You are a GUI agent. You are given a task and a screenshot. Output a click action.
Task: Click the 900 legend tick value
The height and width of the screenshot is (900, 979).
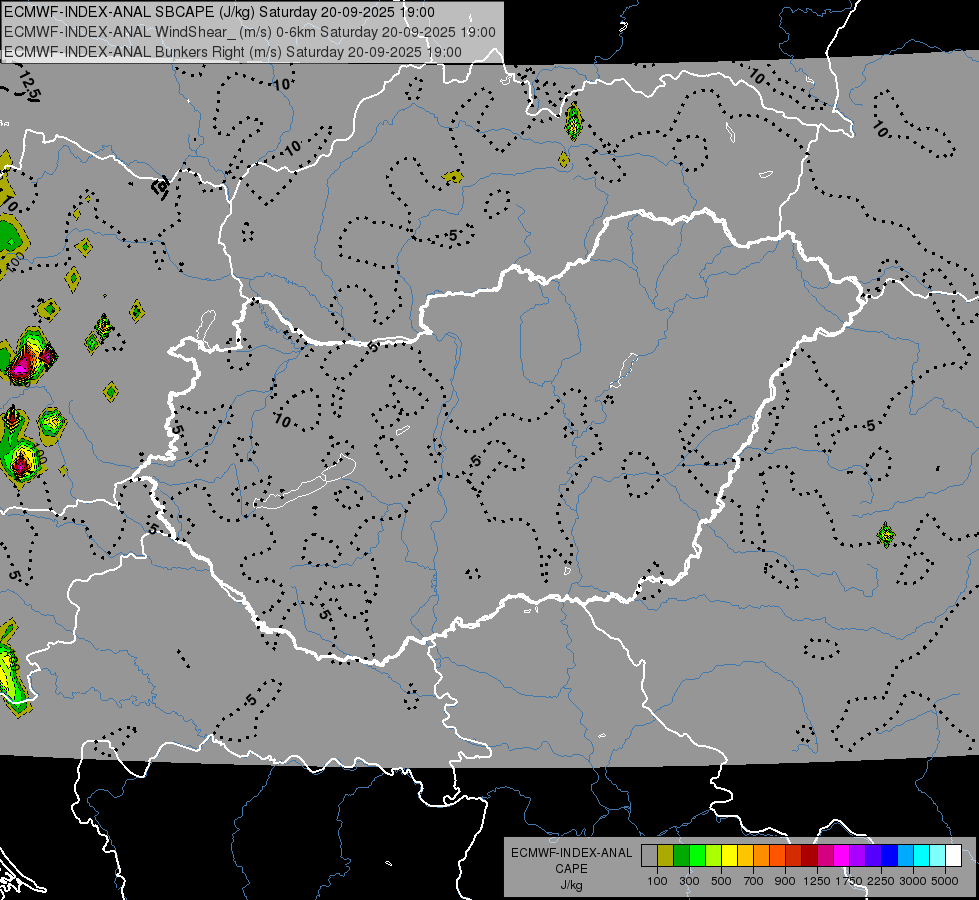point(785,881)
